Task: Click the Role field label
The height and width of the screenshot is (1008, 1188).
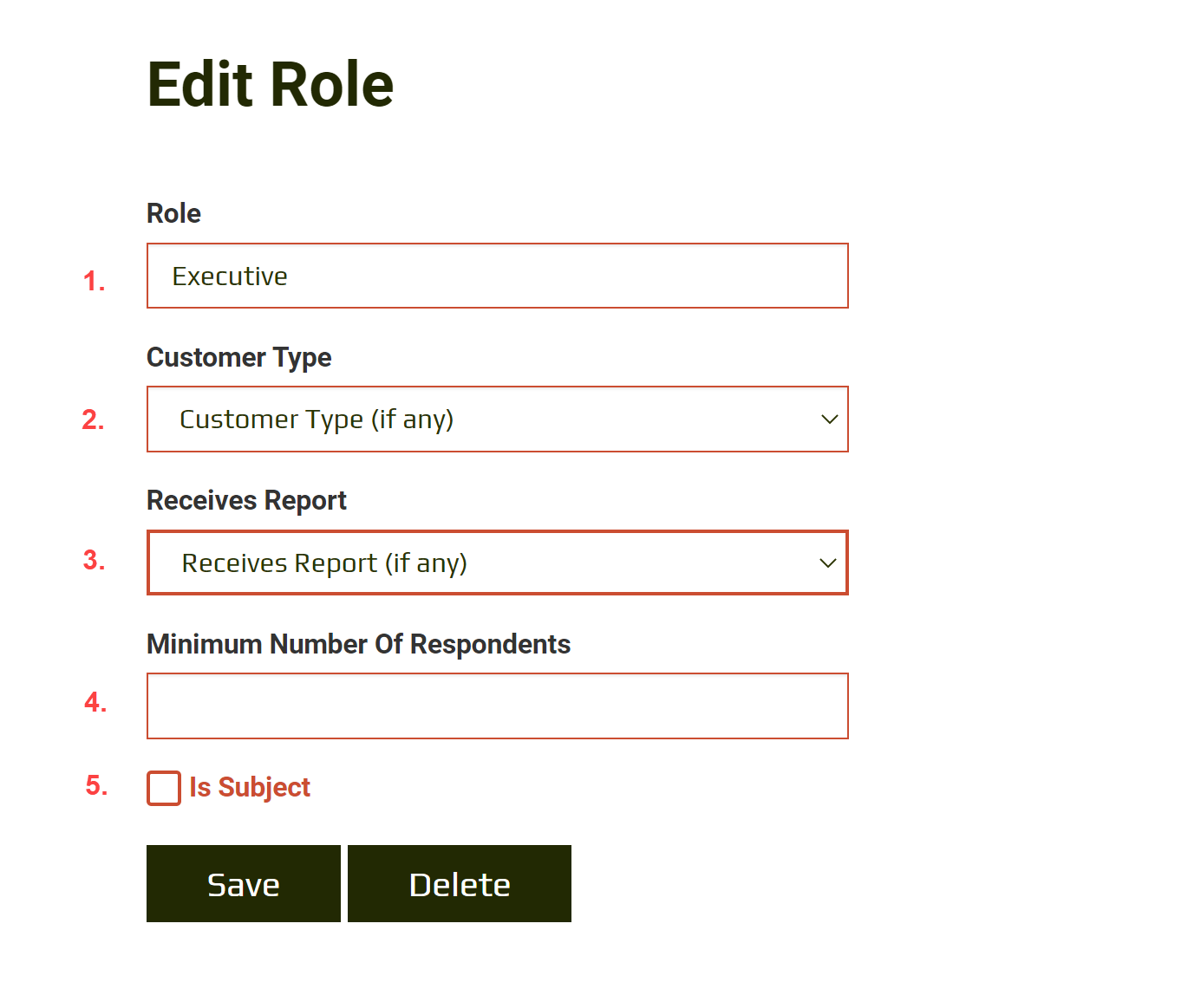Action: [173, 213]
